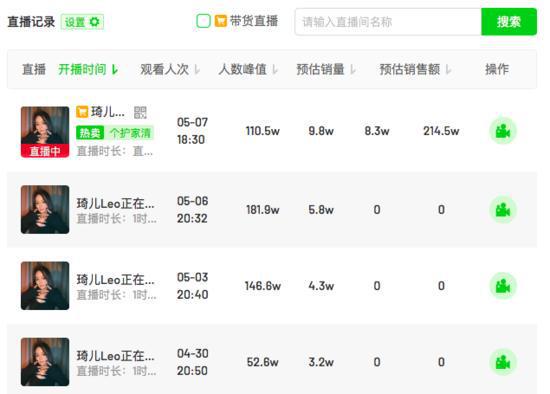Sort by 预估销售额 column
This screenshot has height=394, width=550.
click(415, 69)
